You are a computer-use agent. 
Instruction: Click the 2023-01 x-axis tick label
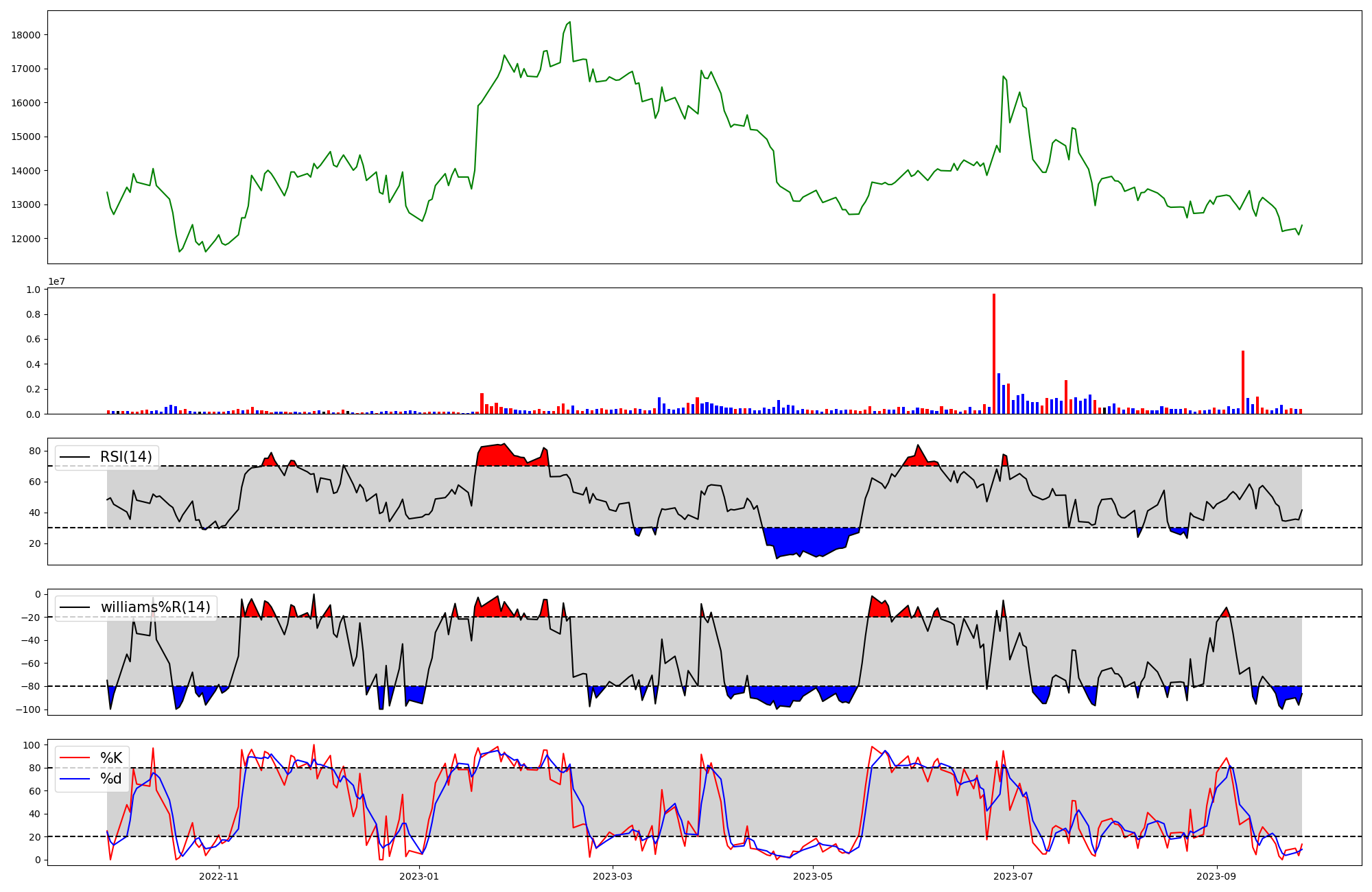418,876
